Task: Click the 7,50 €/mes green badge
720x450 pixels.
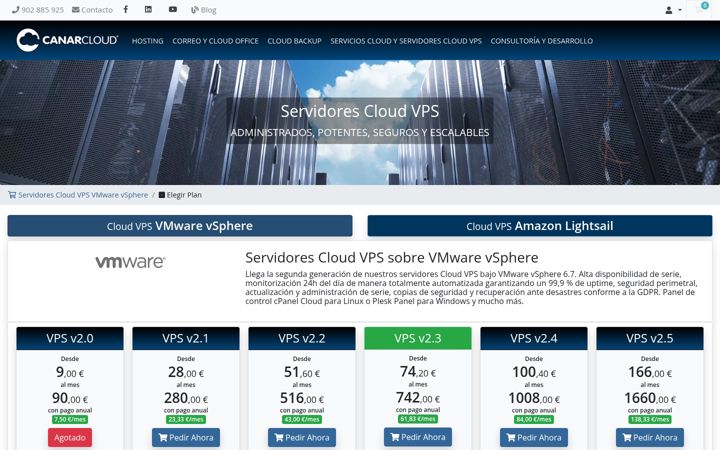Action: click(70, 419)
